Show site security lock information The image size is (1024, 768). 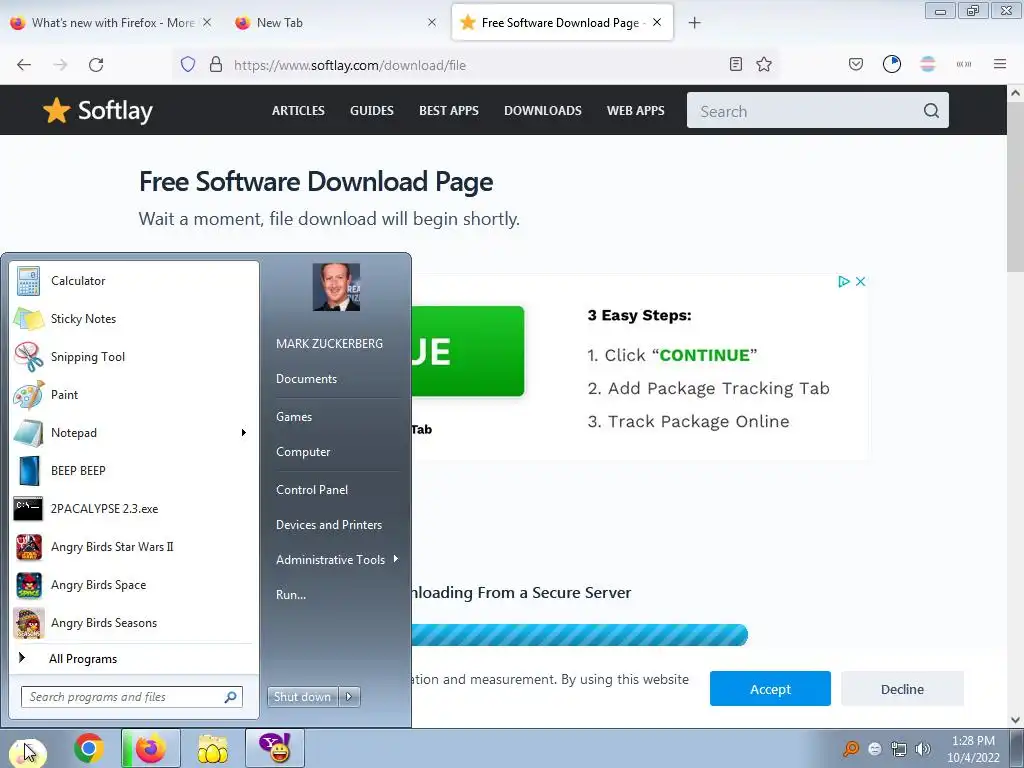pos(216,64)
